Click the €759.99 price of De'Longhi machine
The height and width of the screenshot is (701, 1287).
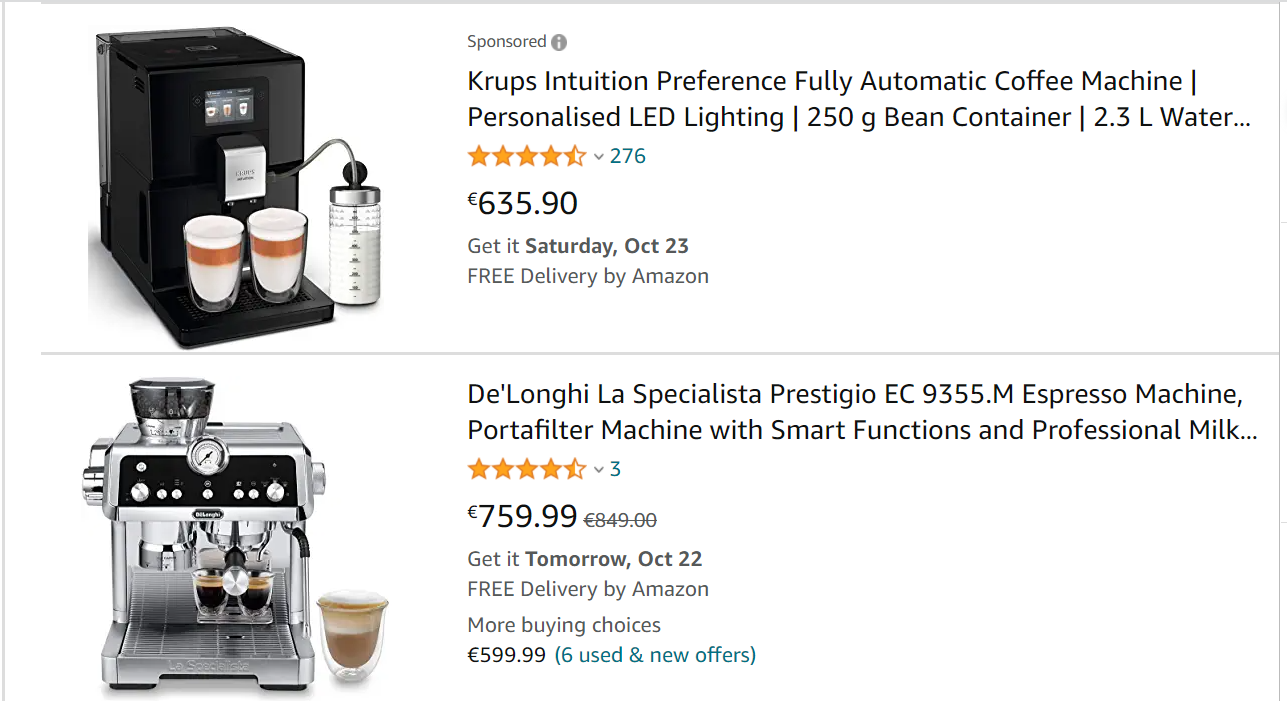coord(523,516)
